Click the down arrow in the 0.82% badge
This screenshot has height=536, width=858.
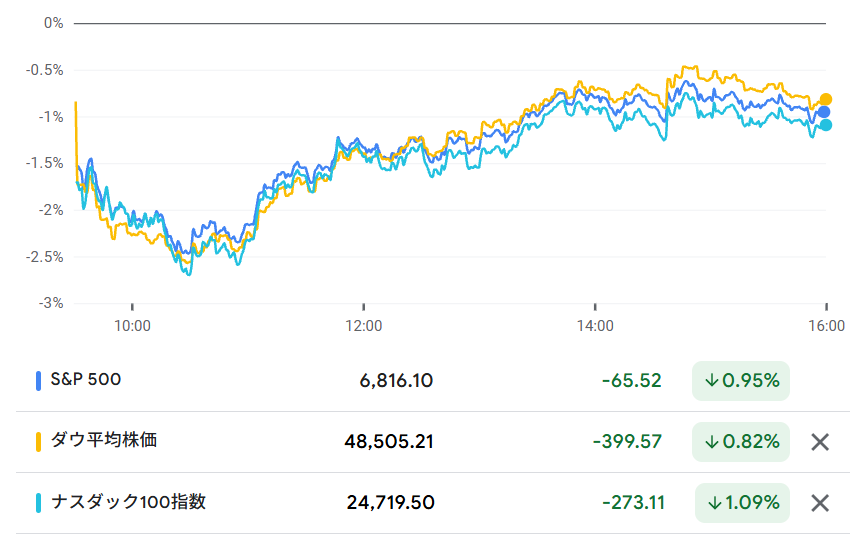pyautogui.click(x=712, y=441)
